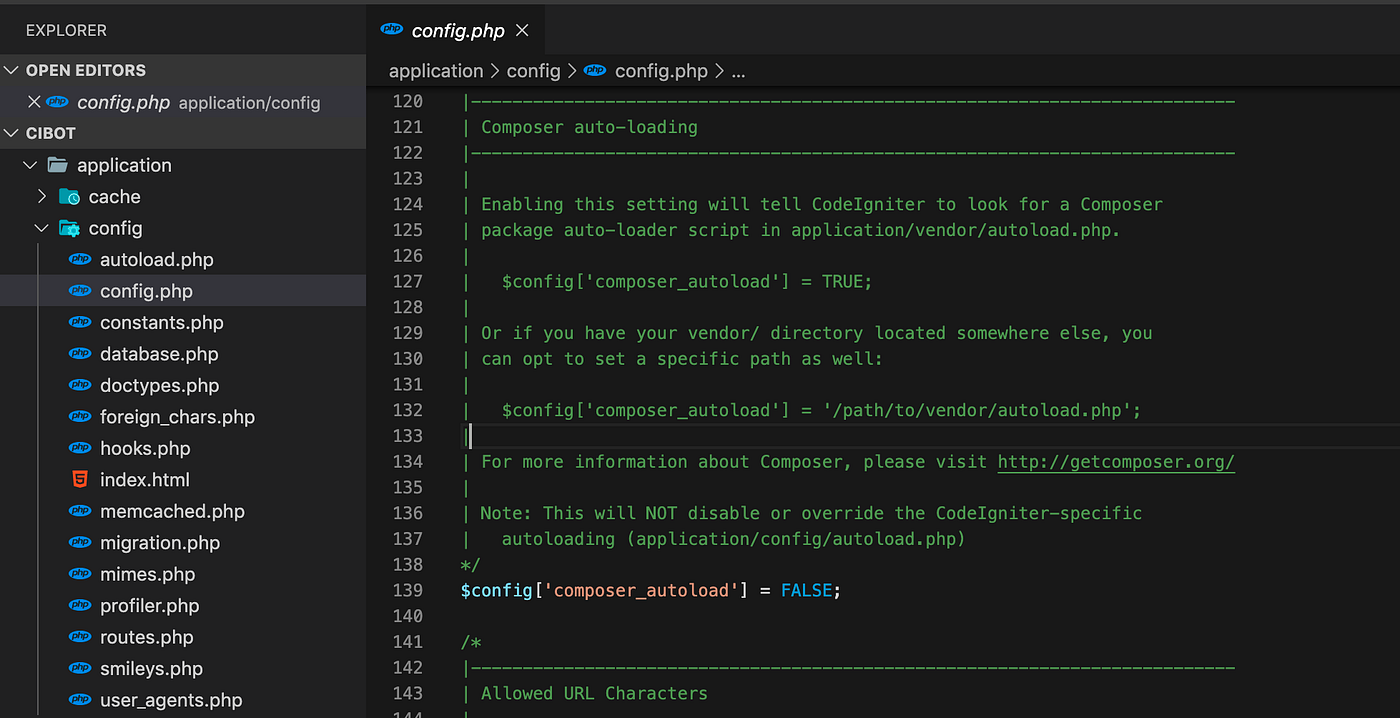Click the orange index.html file icon
Viewport: 1400px width, 718px height.
pyautogui.click(x=80, y=480)
